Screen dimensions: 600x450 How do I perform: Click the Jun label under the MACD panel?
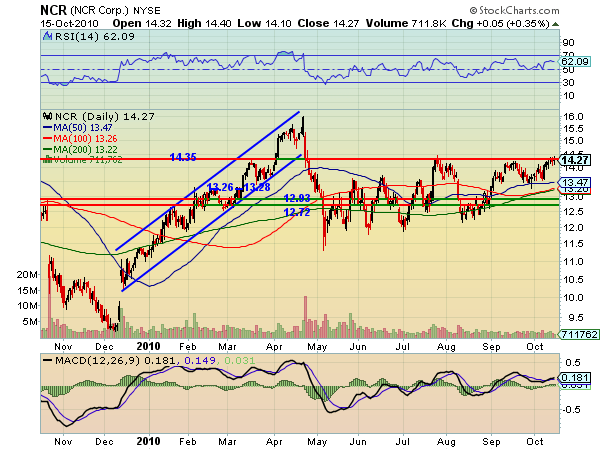358,442
